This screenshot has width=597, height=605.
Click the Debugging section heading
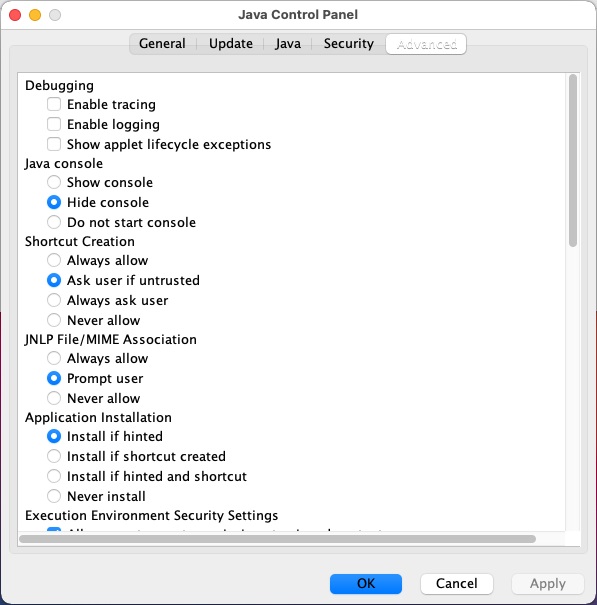point(59,85)
